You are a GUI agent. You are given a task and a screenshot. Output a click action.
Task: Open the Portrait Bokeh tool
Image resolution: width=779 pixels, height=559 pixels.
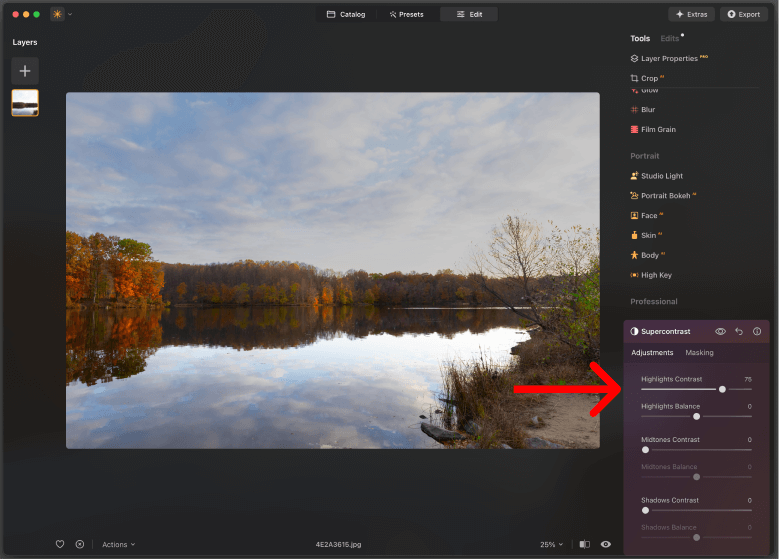pos(663,196)
